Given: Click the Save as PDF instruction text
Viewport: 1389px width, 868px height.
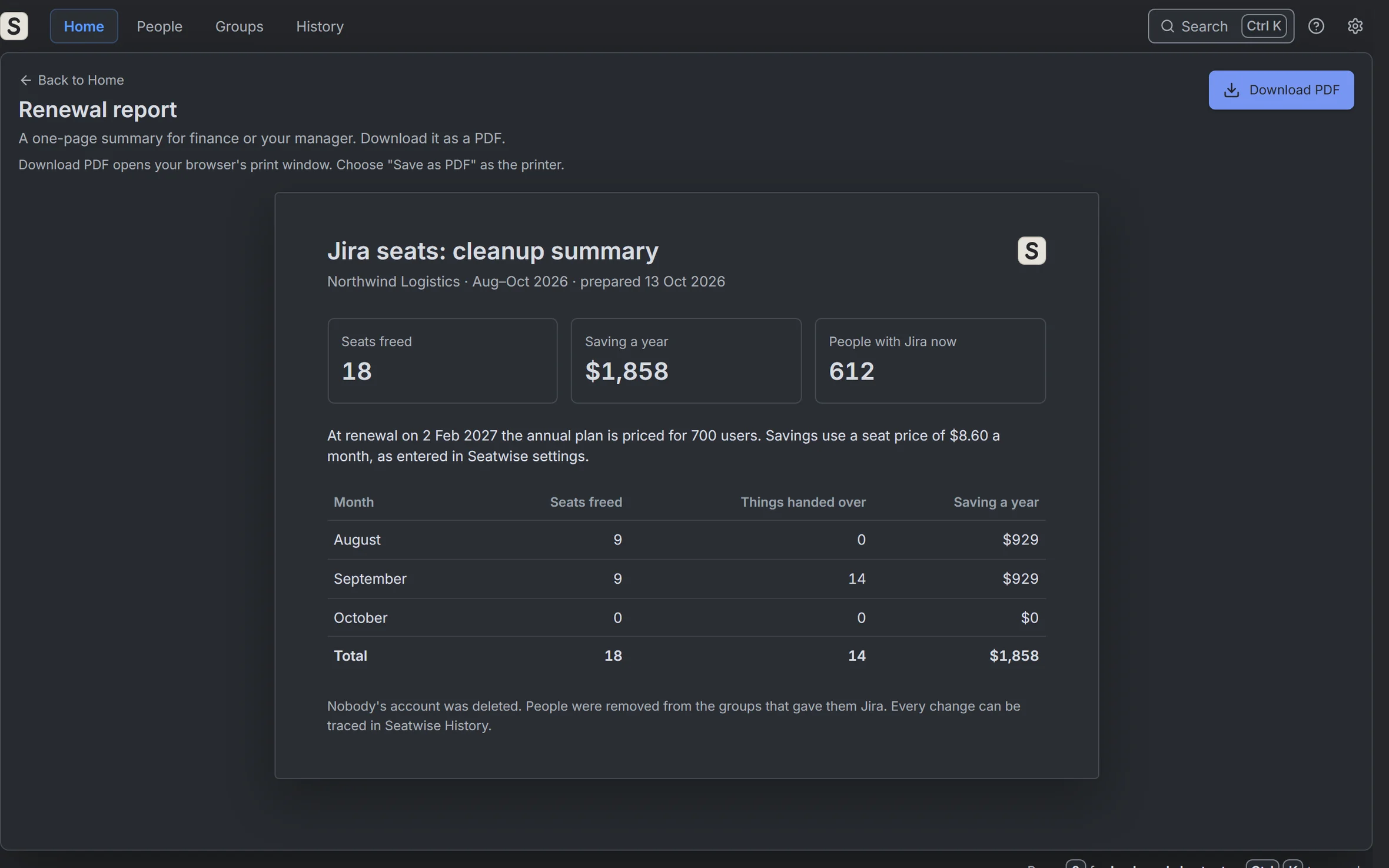Looking at the screenshot, I should pyautogui.click(x=291, y=165).
